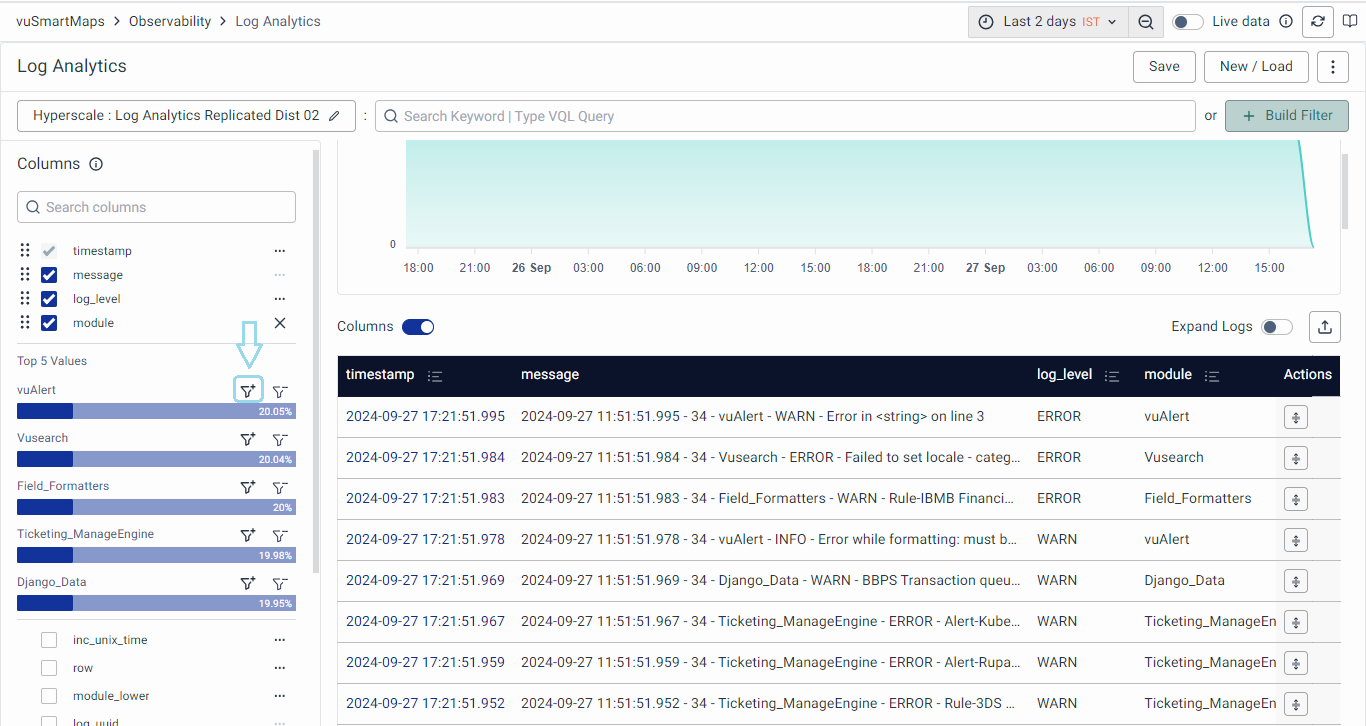The image size is (1366, 726).
Task: Select the include filter icon for vuAlert
Action: (x=248, y=390)
